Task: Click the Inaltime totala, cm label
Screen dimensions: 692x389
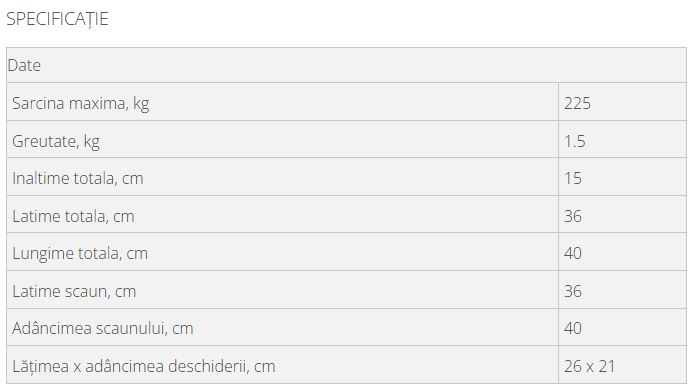Action: pyautogui.click(x=78, y=178)
